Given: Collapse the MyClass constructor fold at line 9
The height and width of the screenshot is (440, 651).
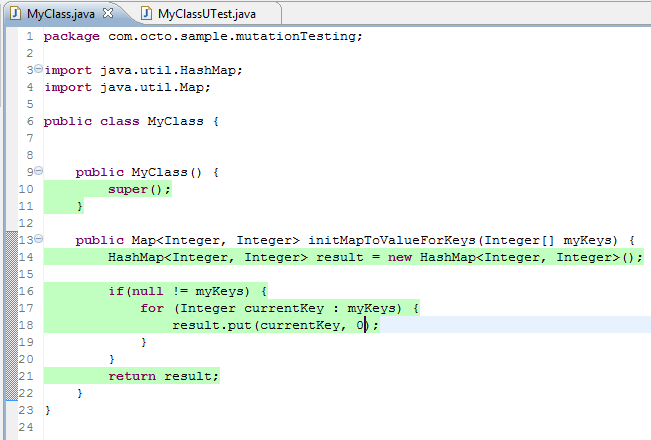Looking at the screenshot, I should coord(38,172).
